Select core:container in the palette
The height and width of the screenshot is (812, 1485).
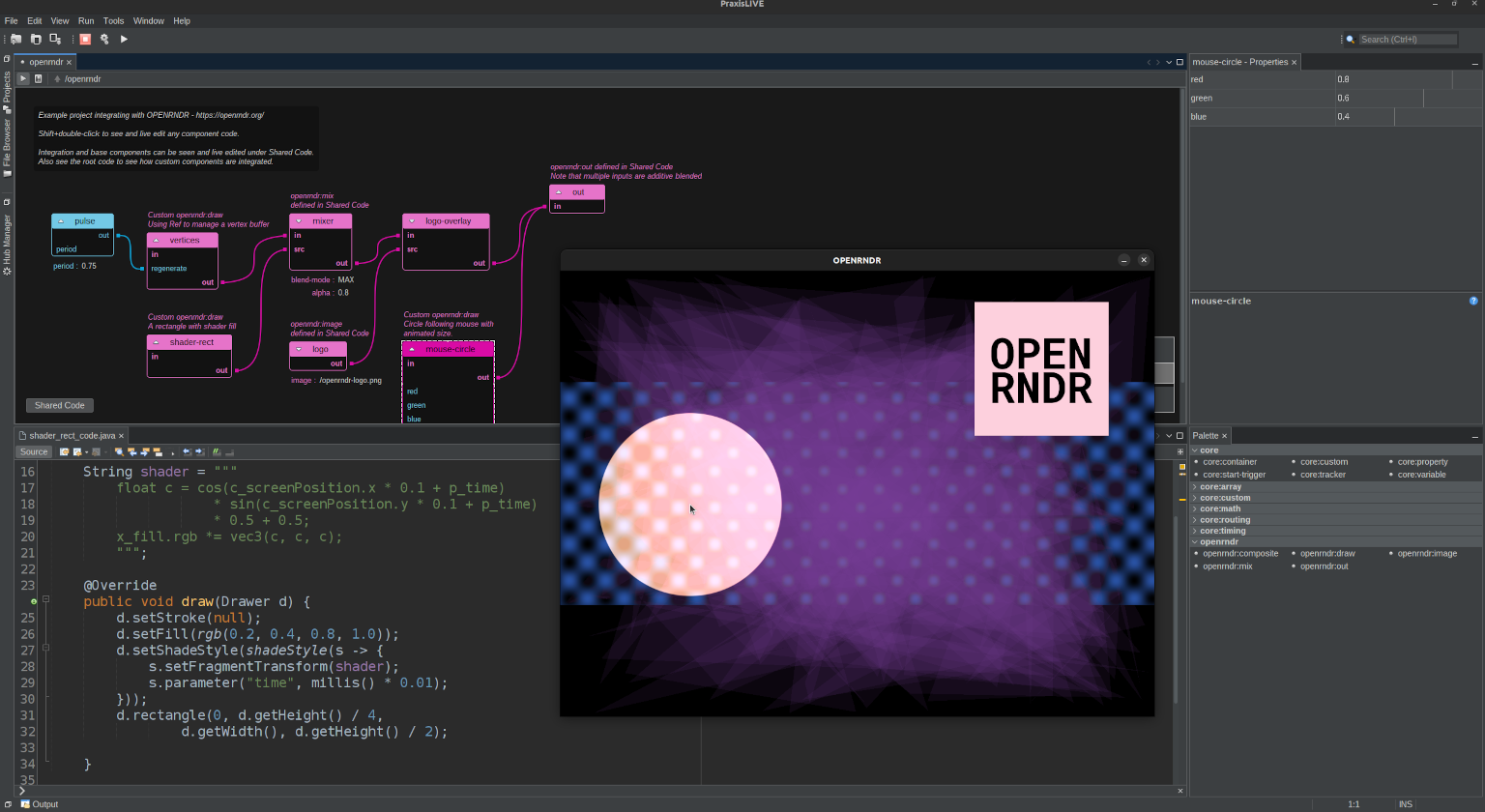1230,462
